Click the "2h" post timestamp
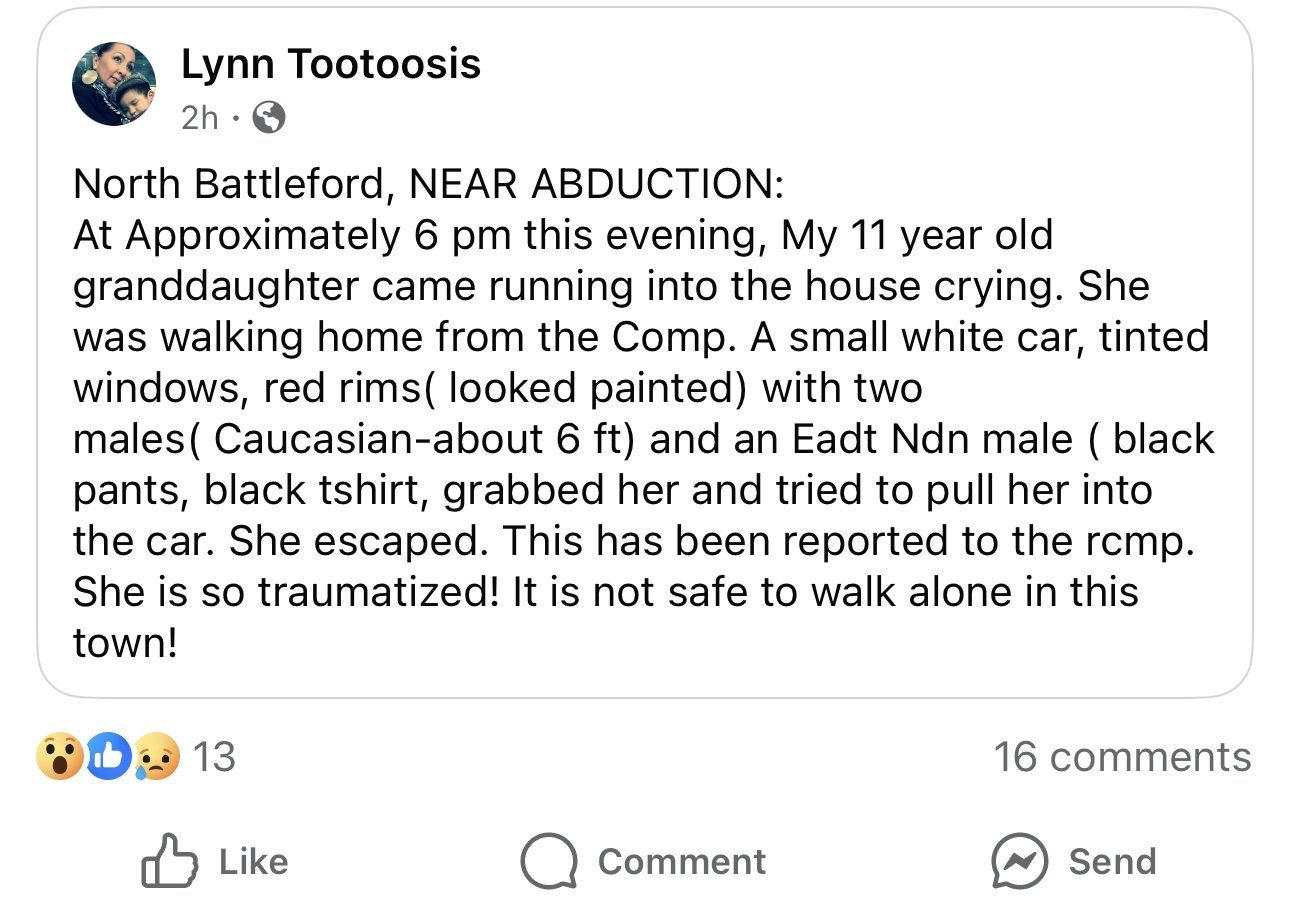 coord(199,119)
